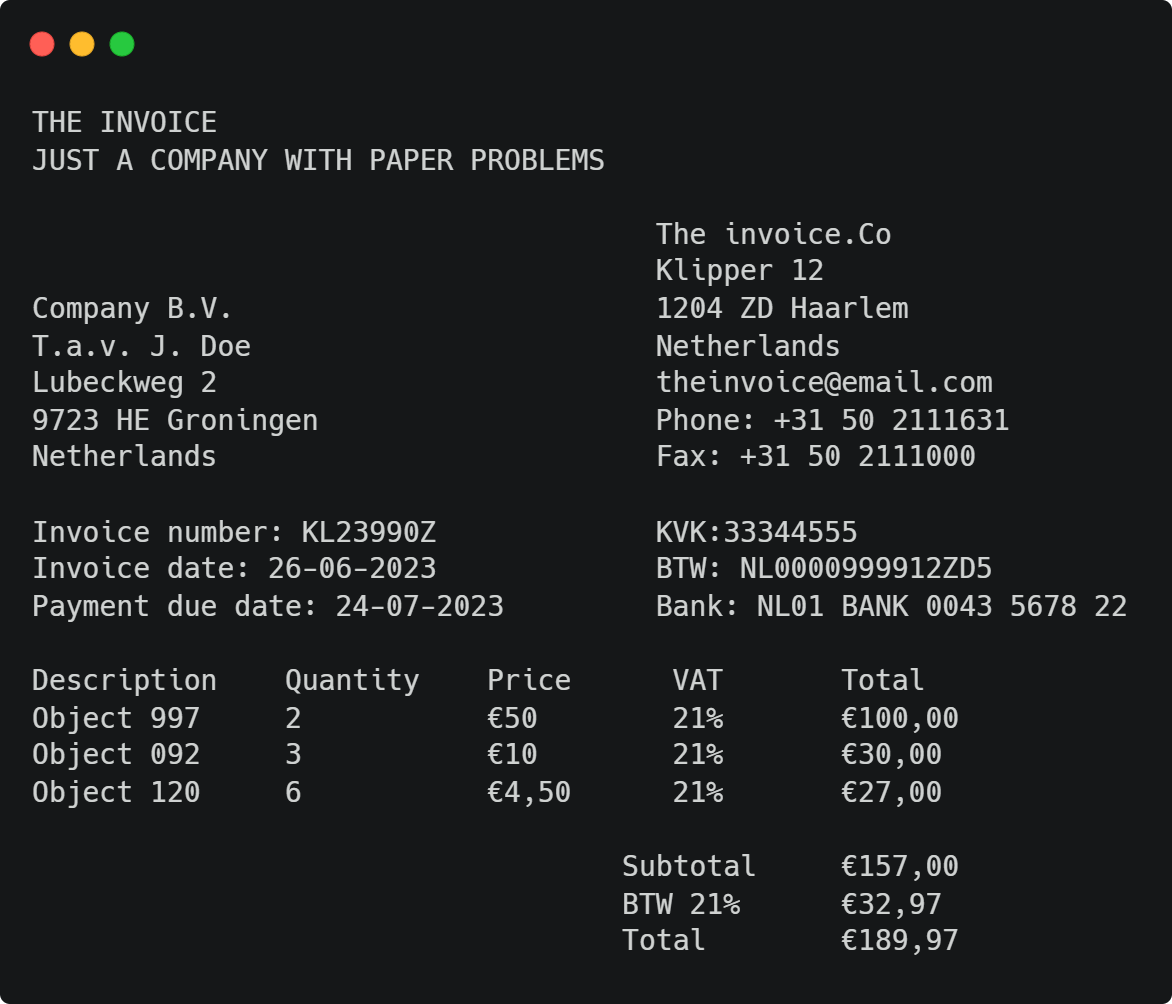Click the BTW number NL0000999912ZD5

[866, 569]
